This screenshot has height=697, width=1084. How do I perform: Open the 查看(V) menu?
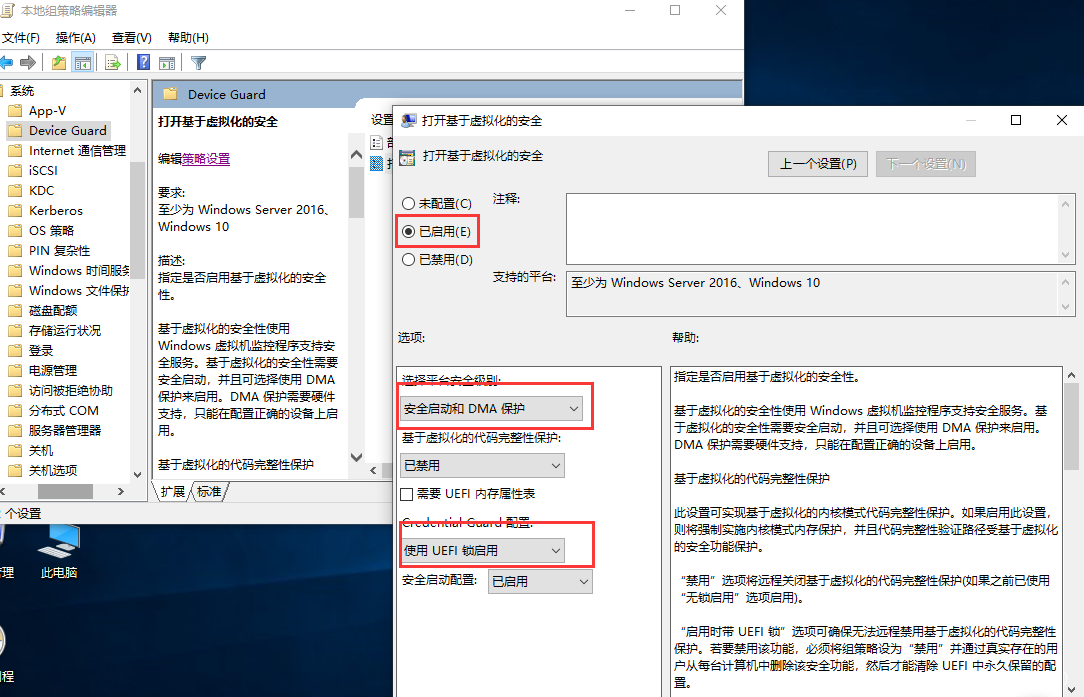[131, 37]
